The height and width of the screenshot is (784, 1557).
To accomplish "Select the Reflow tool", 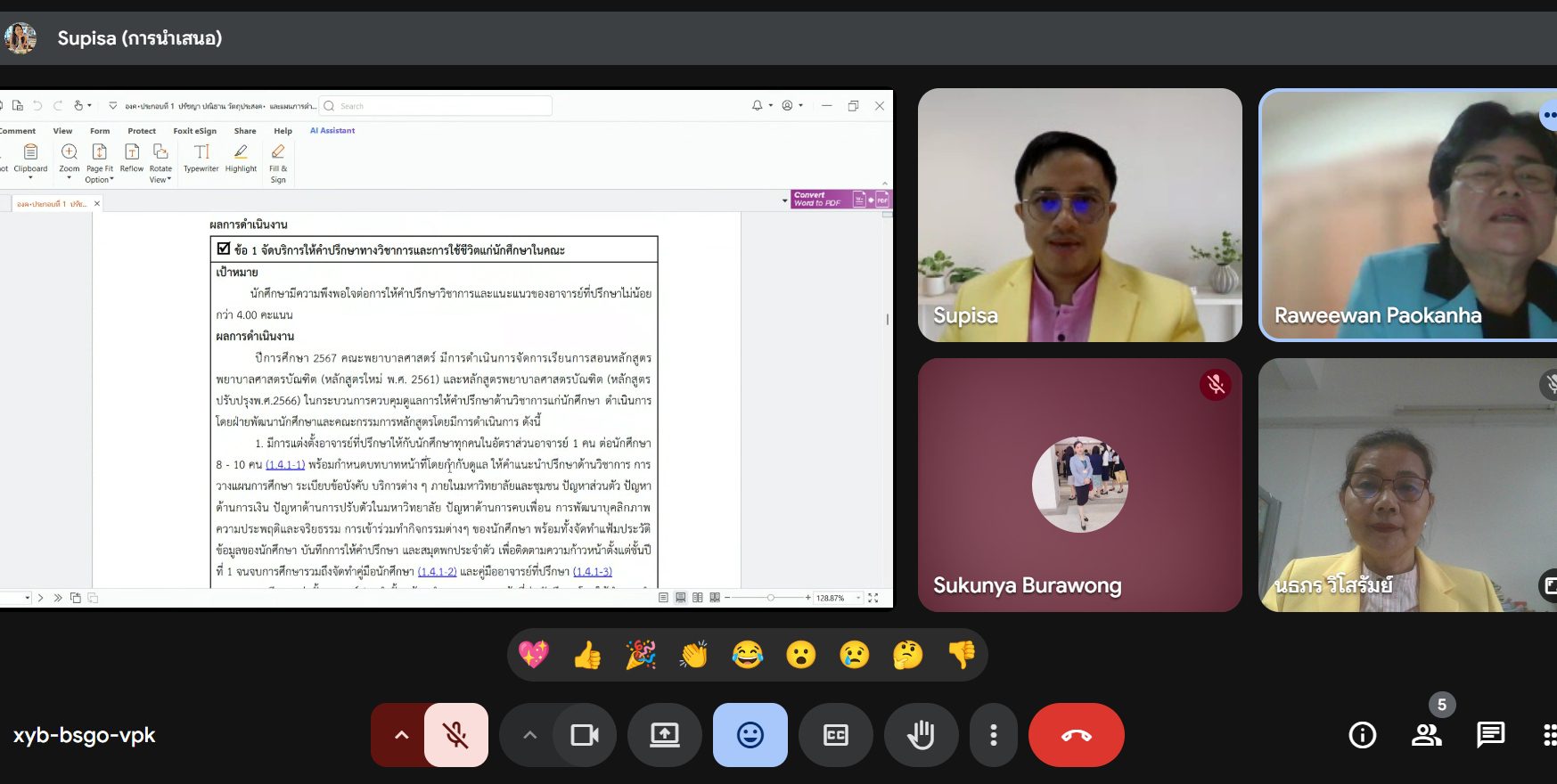I will 132,158.
